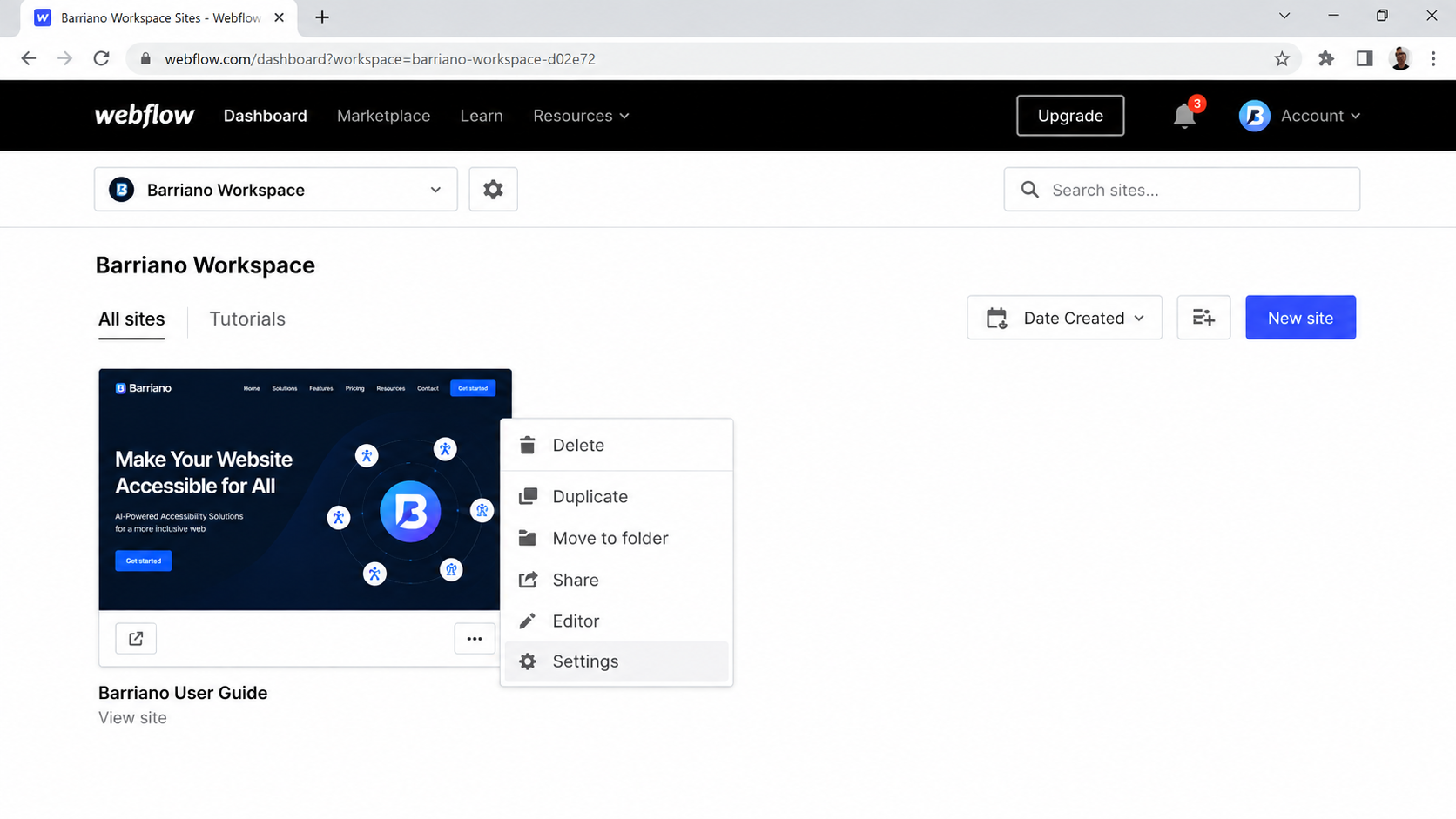Open the Barriano User Guide title
The width and height of the screenshot is (1456, 819).
pyautogui.click(x=183, y=693)
